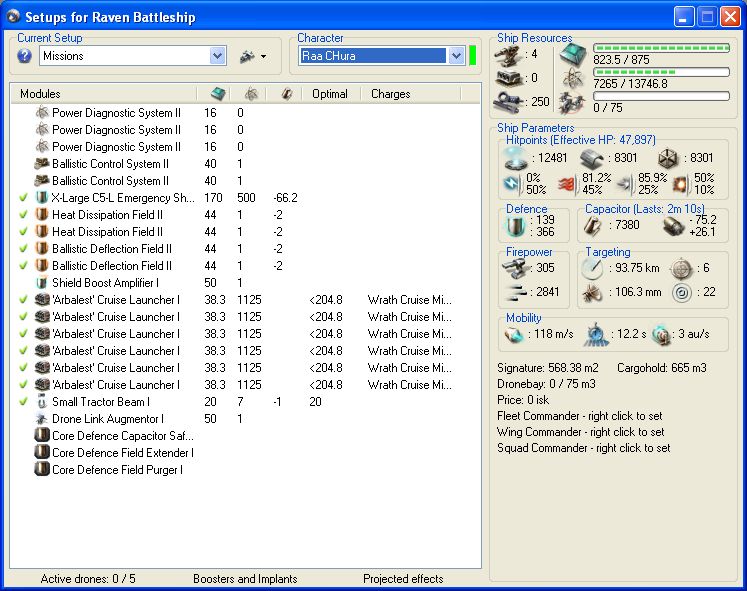Image resolution: width=747 pixels, height=591 pixels.
Task: Click the Core Defence Field Purger I rig icon
Action: pyautogui.click(x=42, y=469)
